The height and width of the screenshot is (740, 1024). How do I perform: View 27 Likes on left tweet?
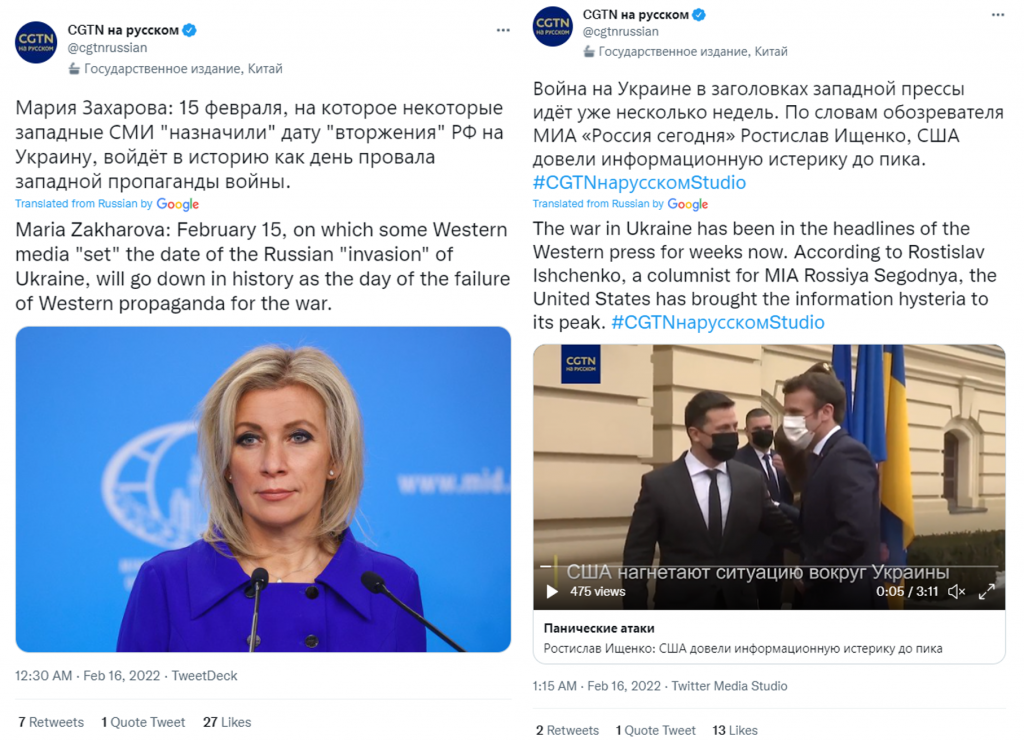point(227,722)
